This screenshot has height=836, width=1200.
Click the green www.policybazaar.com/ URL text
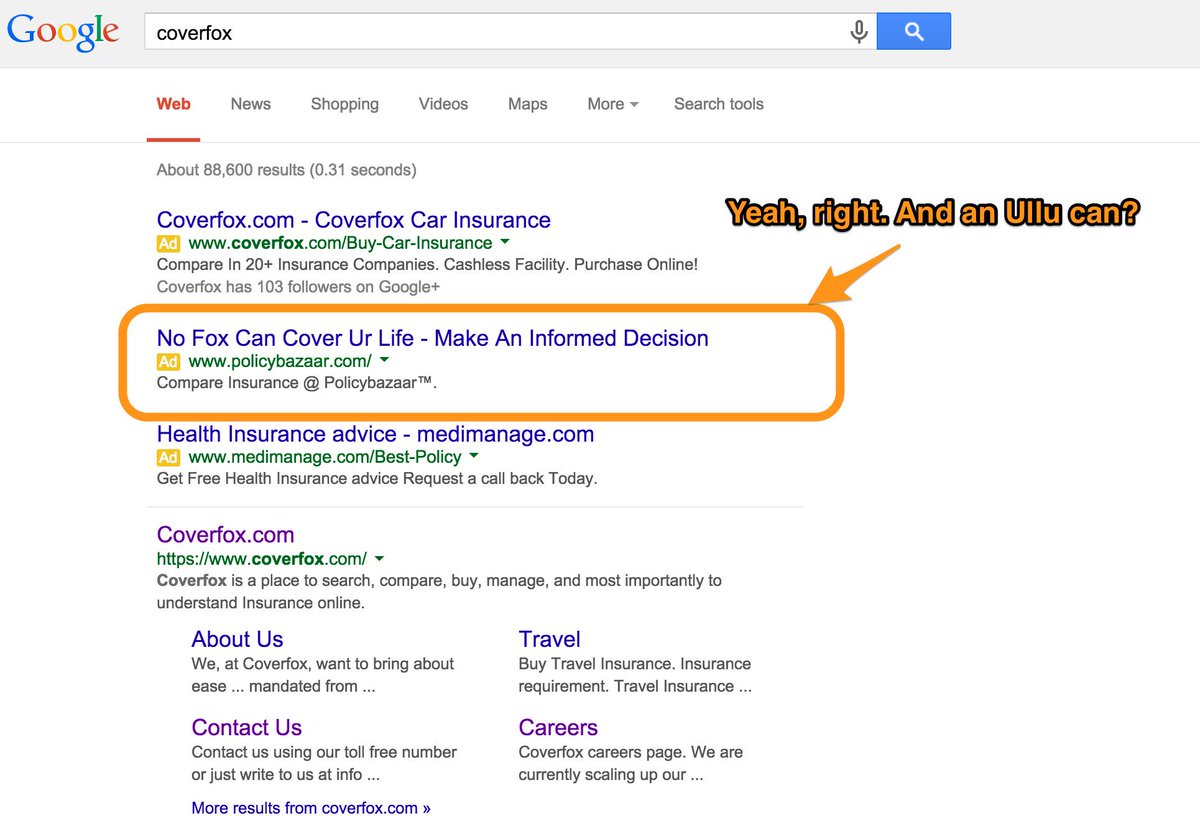point(280,361)
